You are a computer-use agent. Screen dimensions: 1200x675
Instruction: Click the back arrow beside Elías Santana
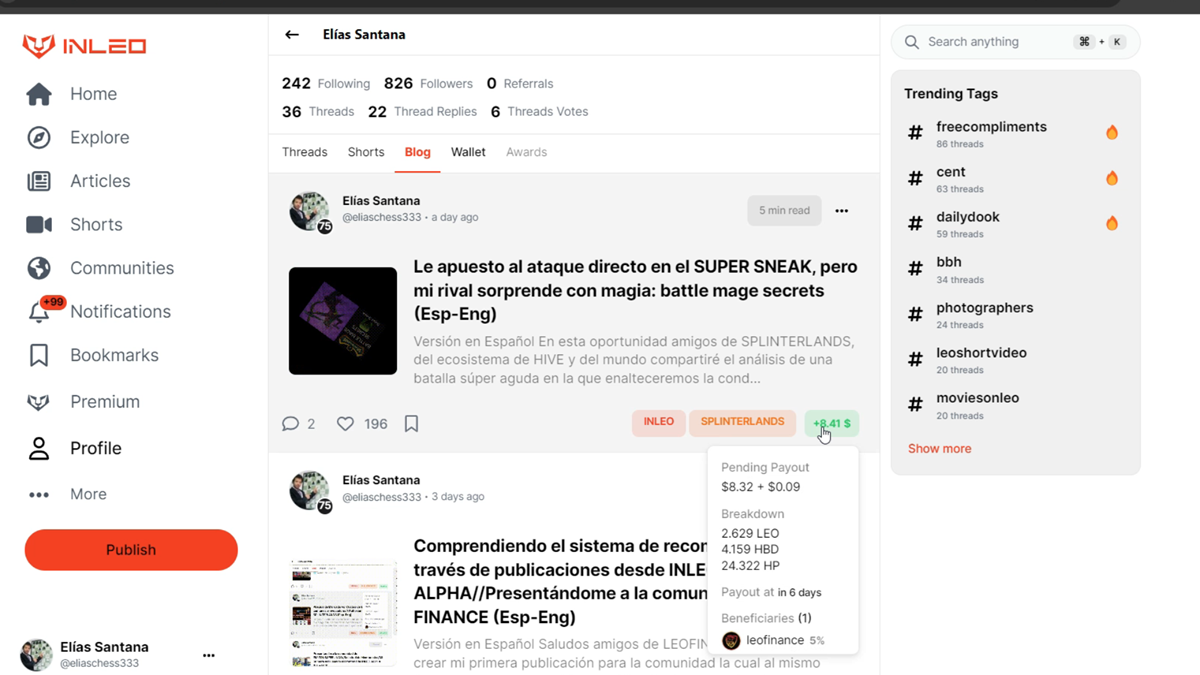click(x=292, y=34)
